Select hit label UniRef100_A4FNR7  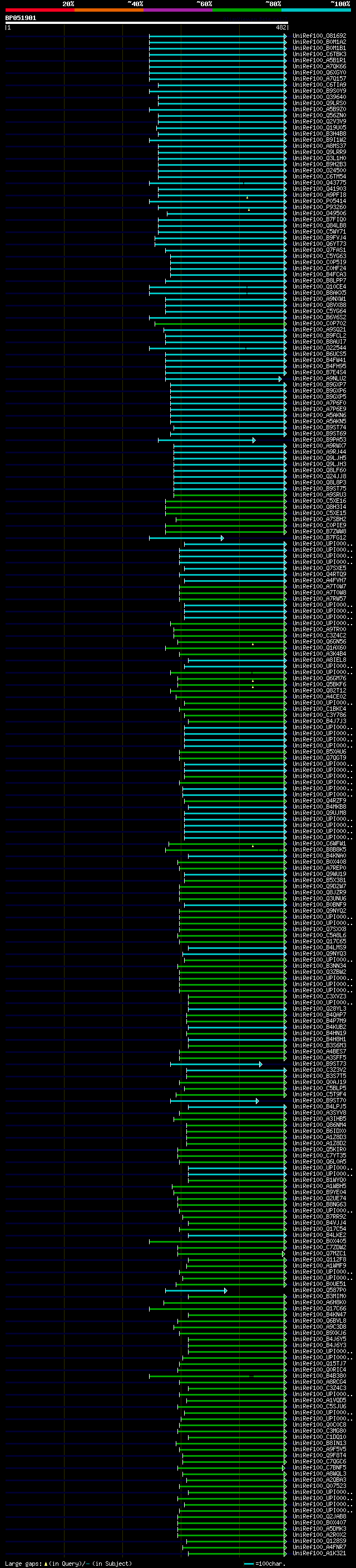[319, 1547]
